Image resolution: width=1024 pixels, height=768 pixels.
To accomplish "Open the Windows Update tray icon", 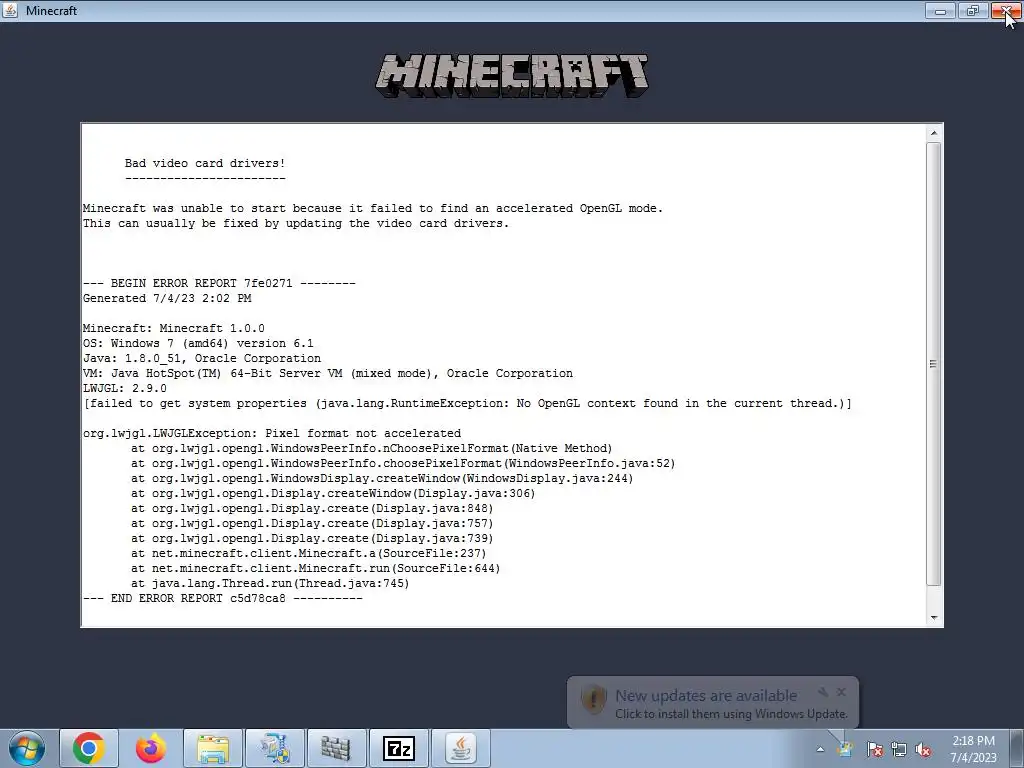I will click(846, 749).
